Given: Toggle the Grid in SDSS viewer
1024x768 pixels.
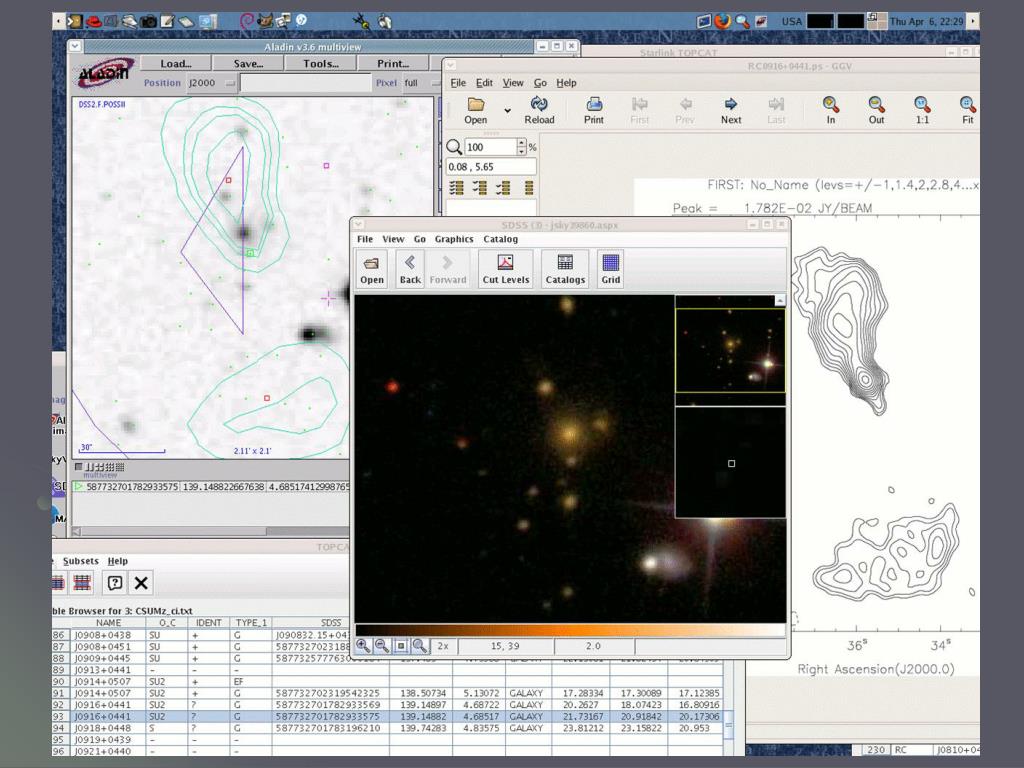Looking at the screenshot, I should [611, 269].
